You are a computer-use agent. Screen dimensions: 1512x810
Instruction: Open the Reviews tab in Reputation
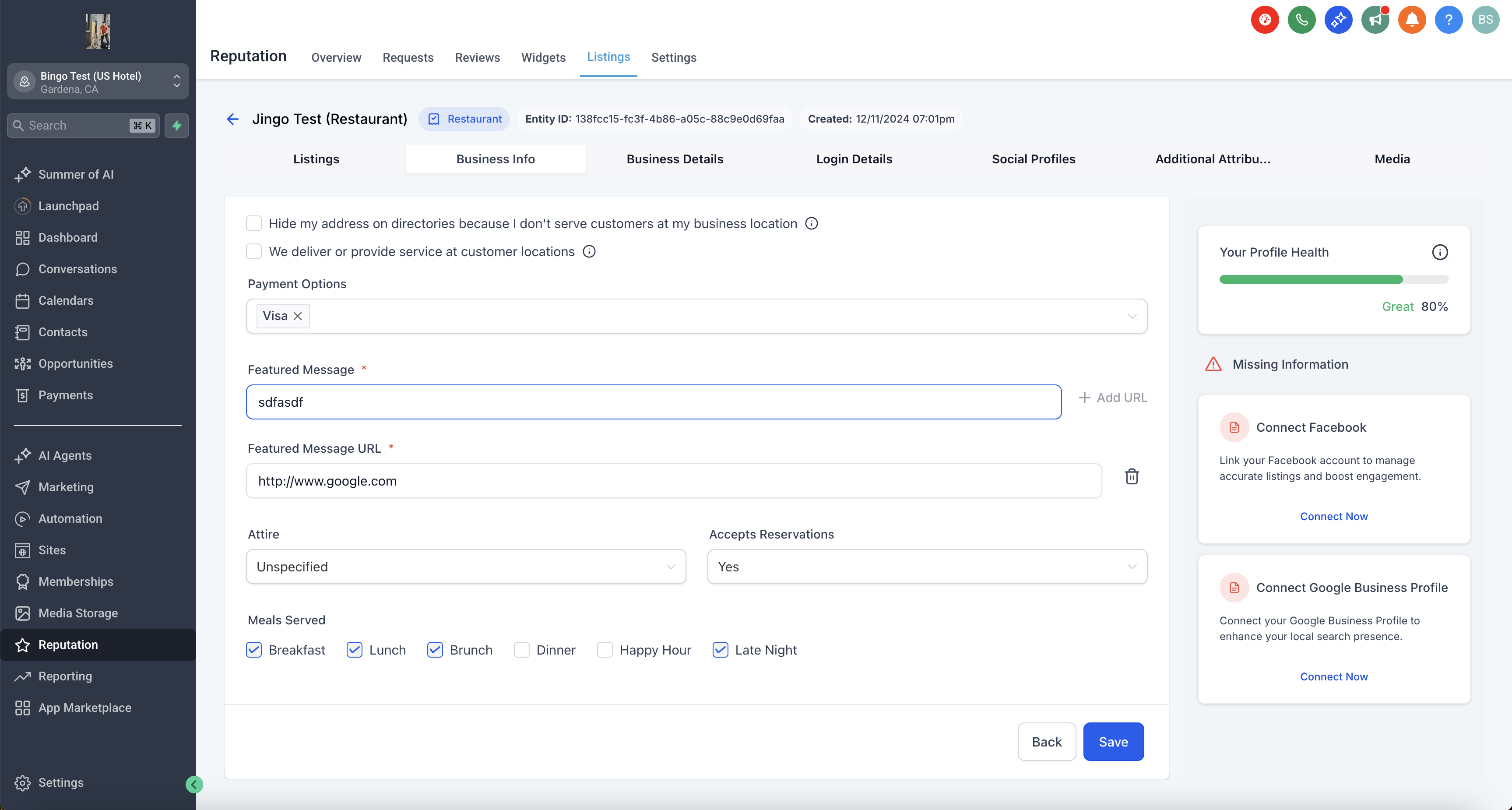click(x=477, y=57)
